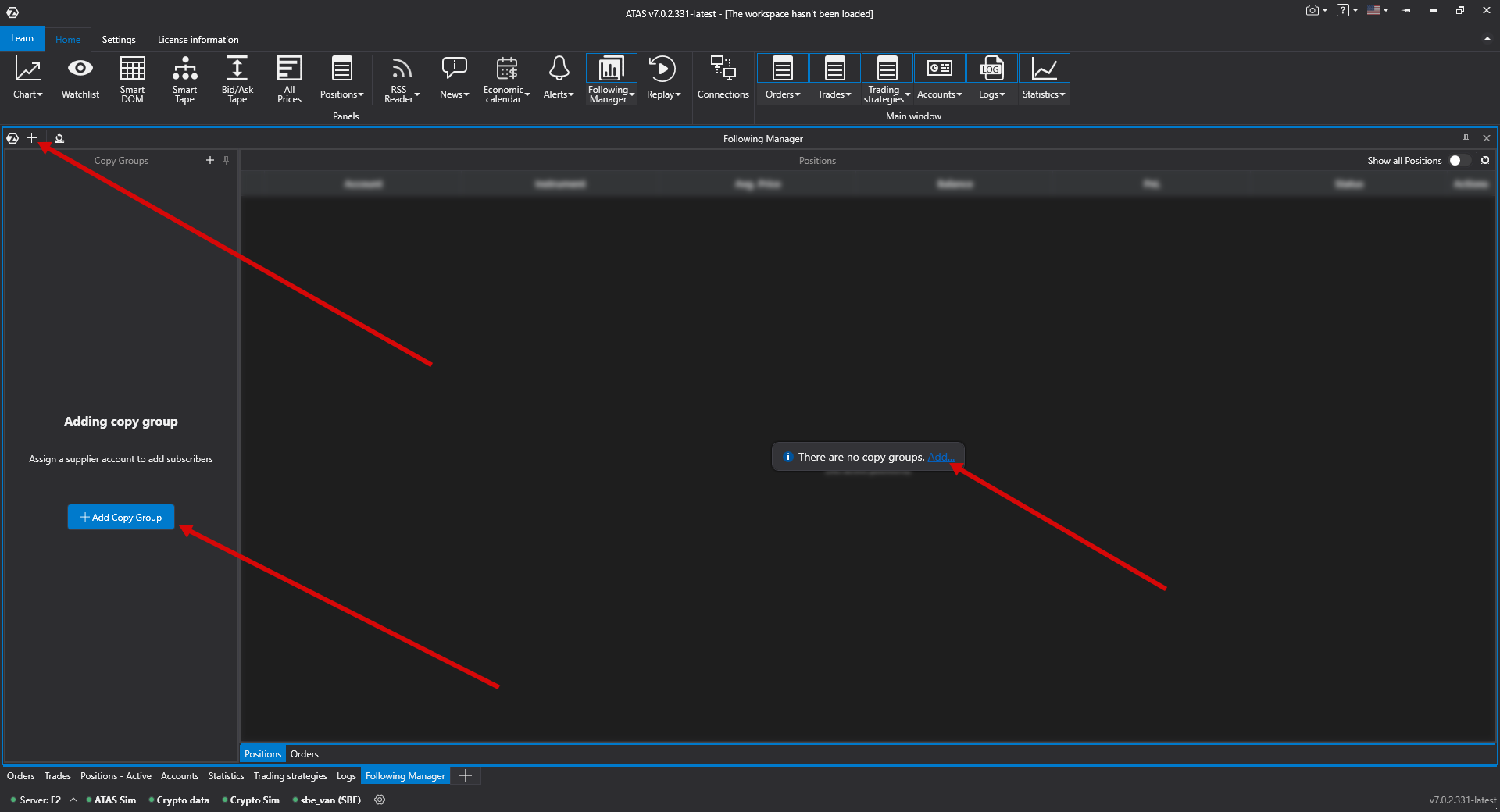Open the Orders main window icon
This screenshot has height=812, width=1500.
[x=782, y=69]
